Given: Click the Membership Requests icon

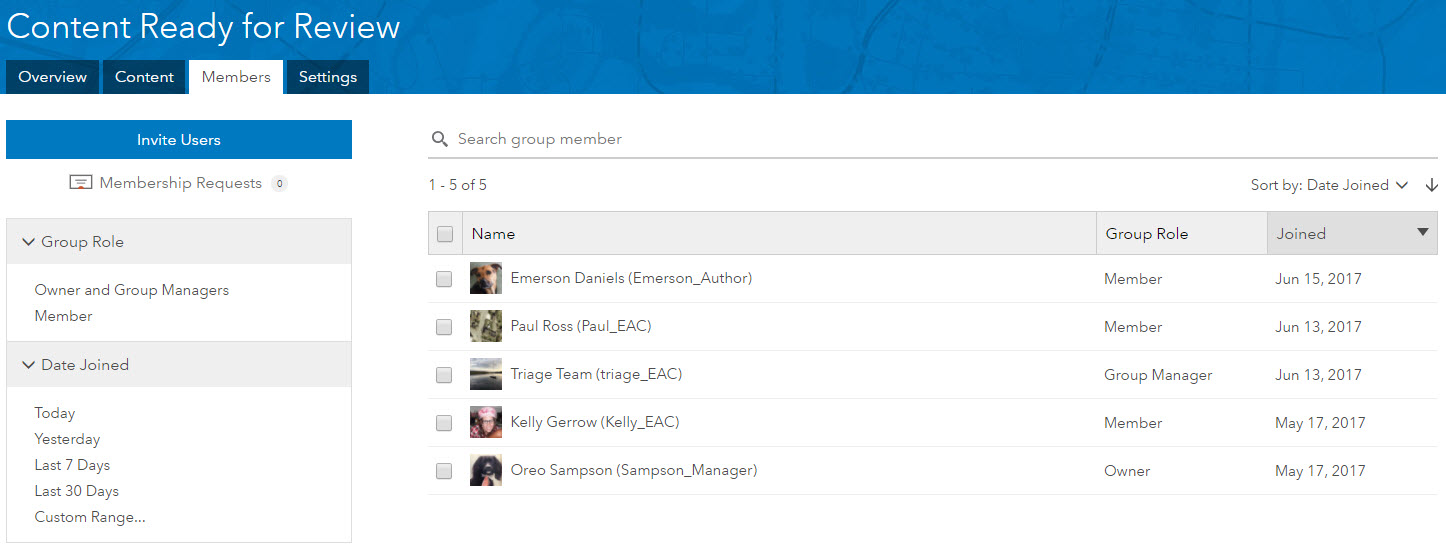Looking at the screenshot, I should pos(81,183).
